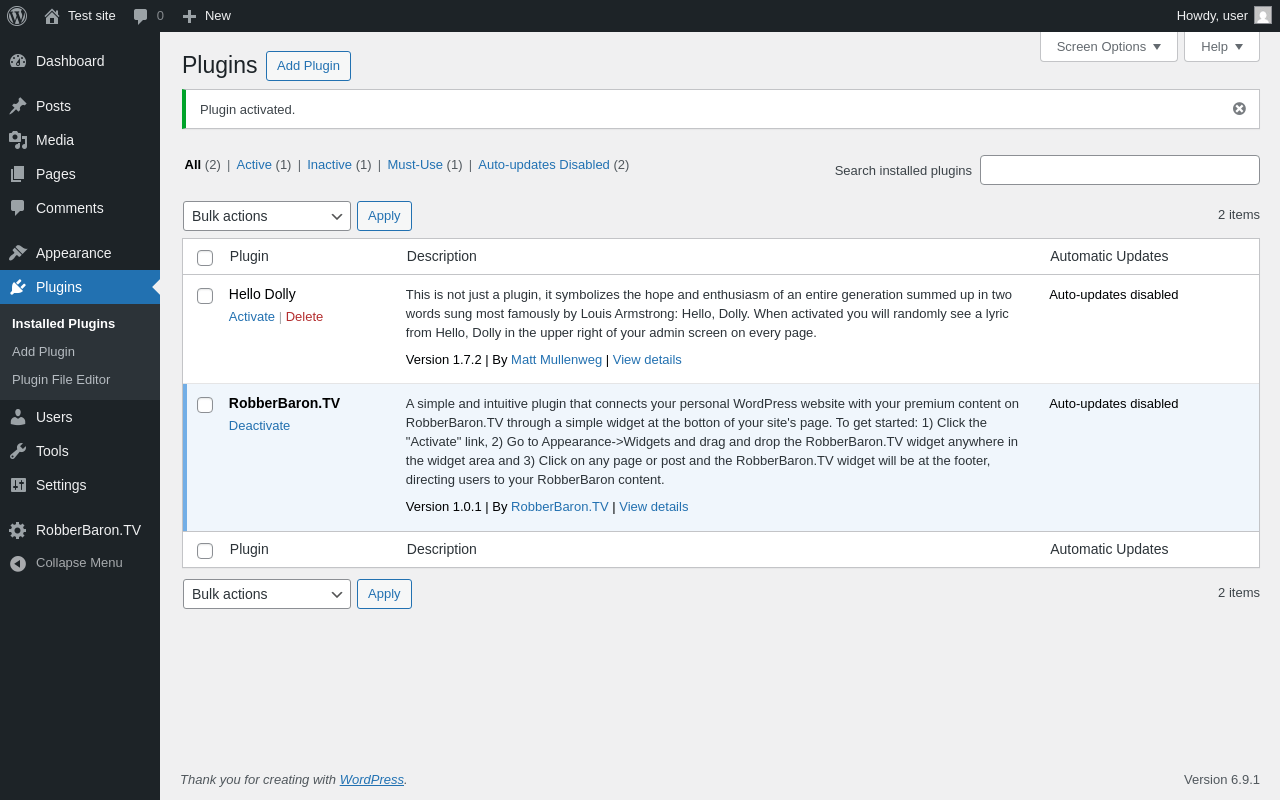Image resolution: width=1280 pixels, height=800 pixels.
Task: Click the Add Plugin button beside the heading
Action: pos(308,66)
